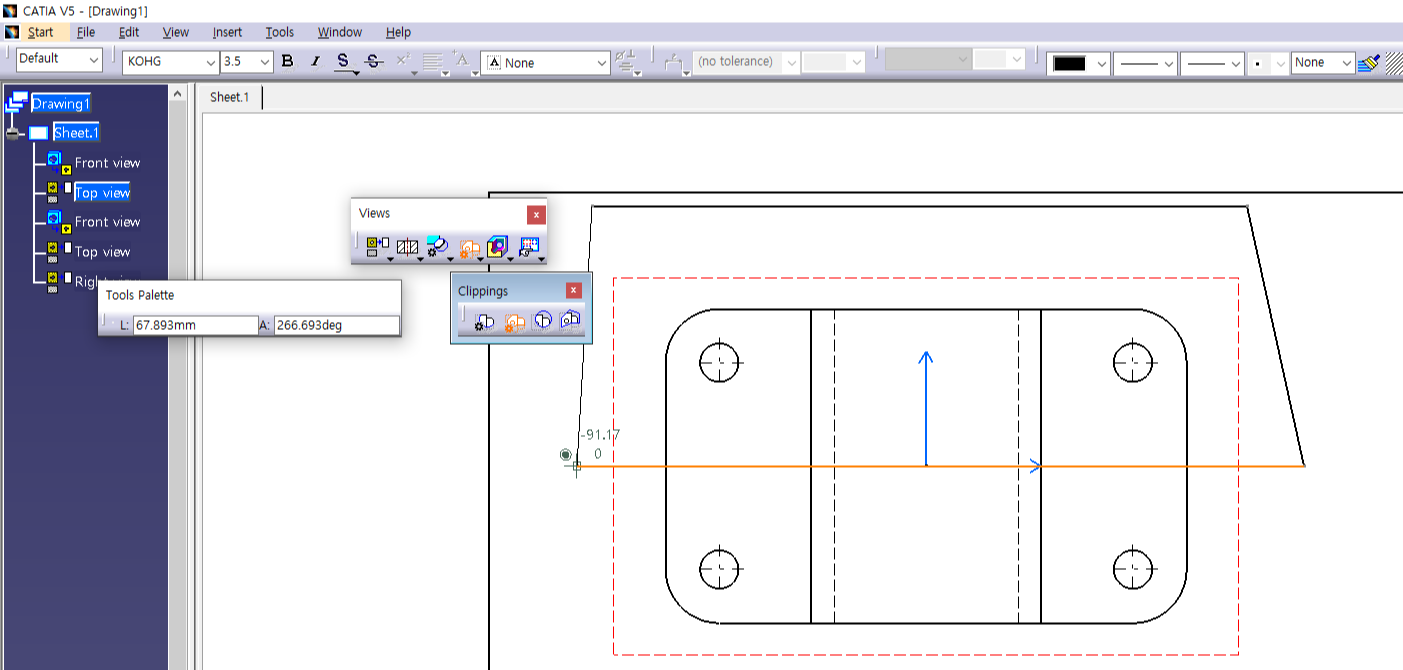1403x670 pixels.
Task: Click the L length field in Tools Palette
Action: pyautogui.click(x=195, y=325)
